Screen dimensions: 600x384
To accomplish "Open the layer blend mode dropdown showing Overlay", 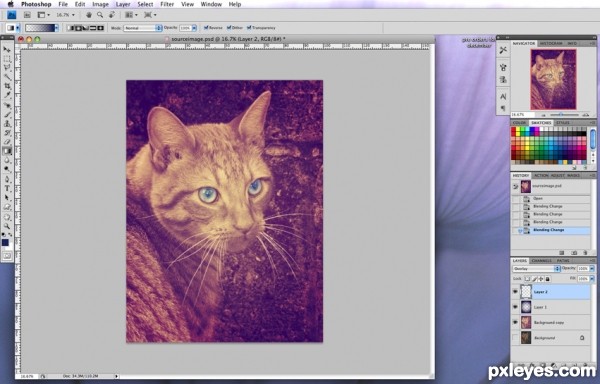I will click(536, 269).
